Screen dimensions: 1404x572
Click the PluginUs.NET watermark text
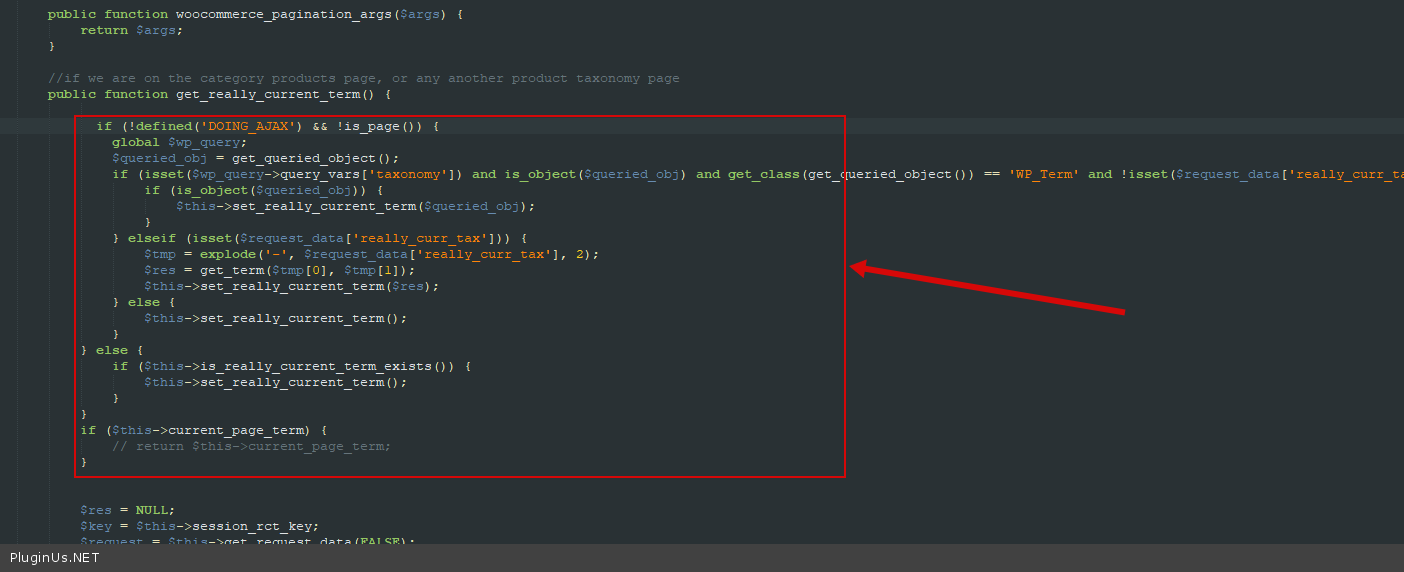click(55, 558)
